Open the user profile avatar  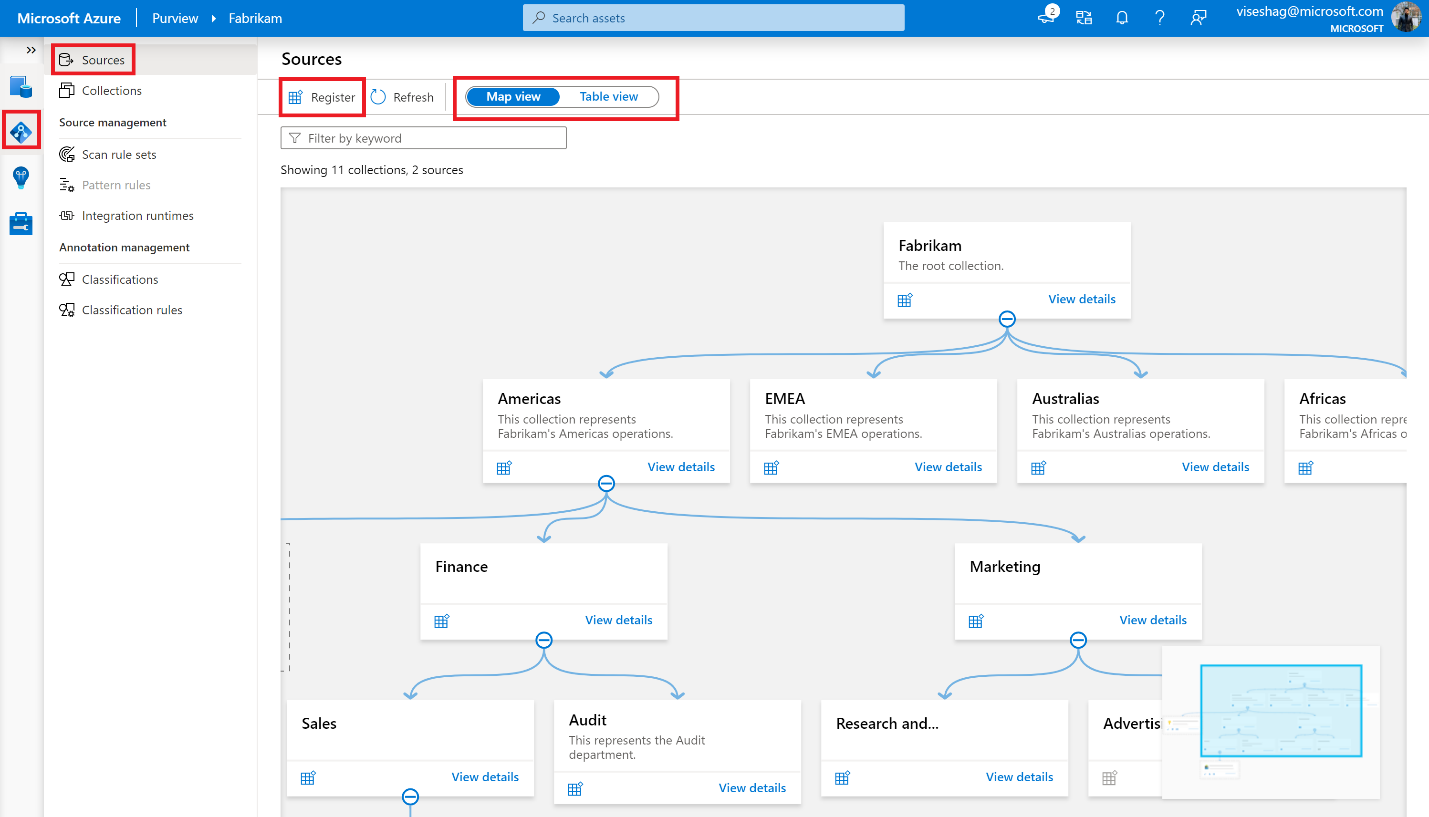point(1407,17)
